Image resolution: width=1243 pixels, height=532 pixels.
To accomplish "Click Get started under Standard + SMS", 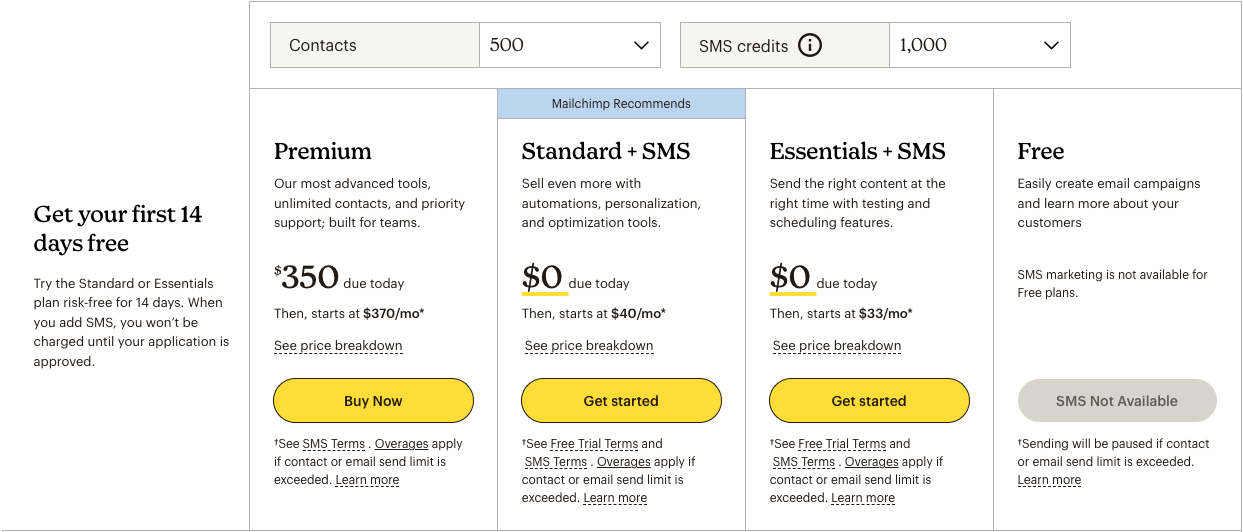I will click(x=621, y=401).
